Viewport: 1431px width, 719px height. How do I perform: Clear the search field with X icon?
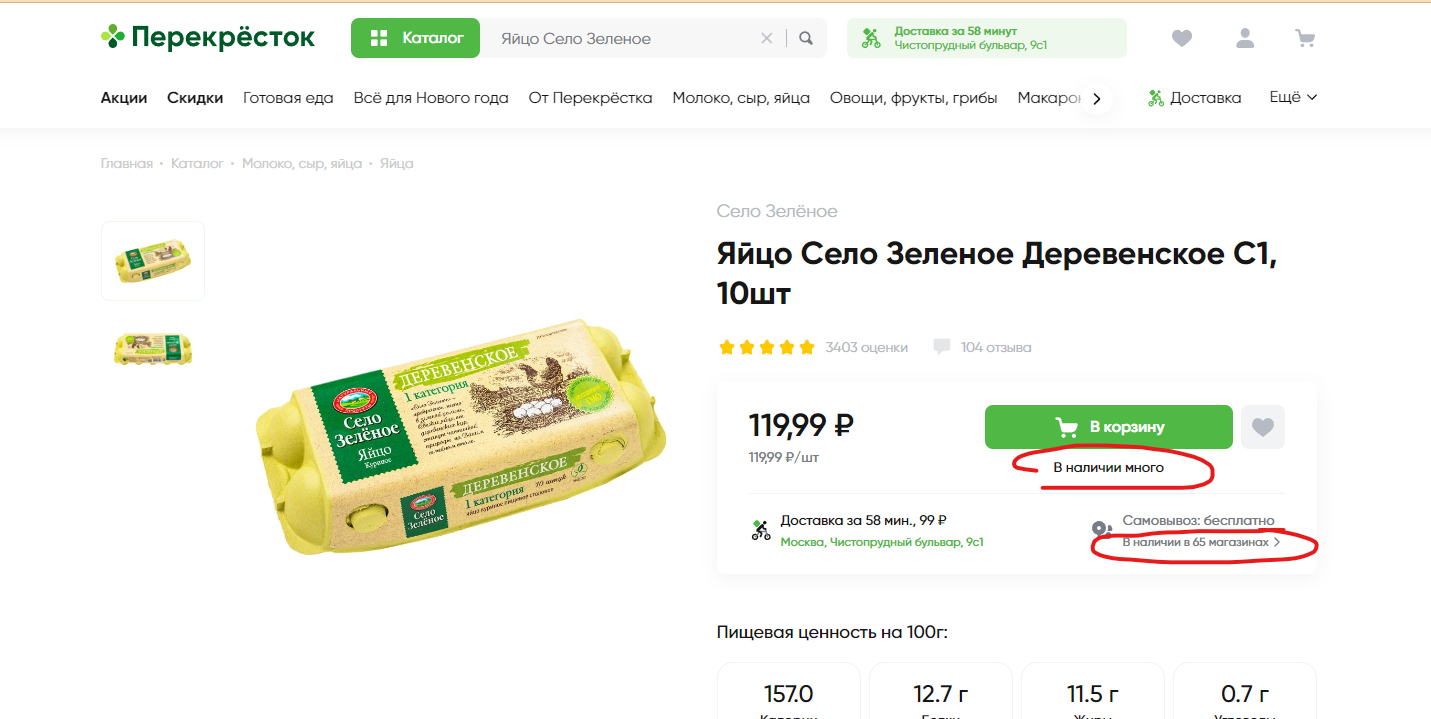click(767, 38)
